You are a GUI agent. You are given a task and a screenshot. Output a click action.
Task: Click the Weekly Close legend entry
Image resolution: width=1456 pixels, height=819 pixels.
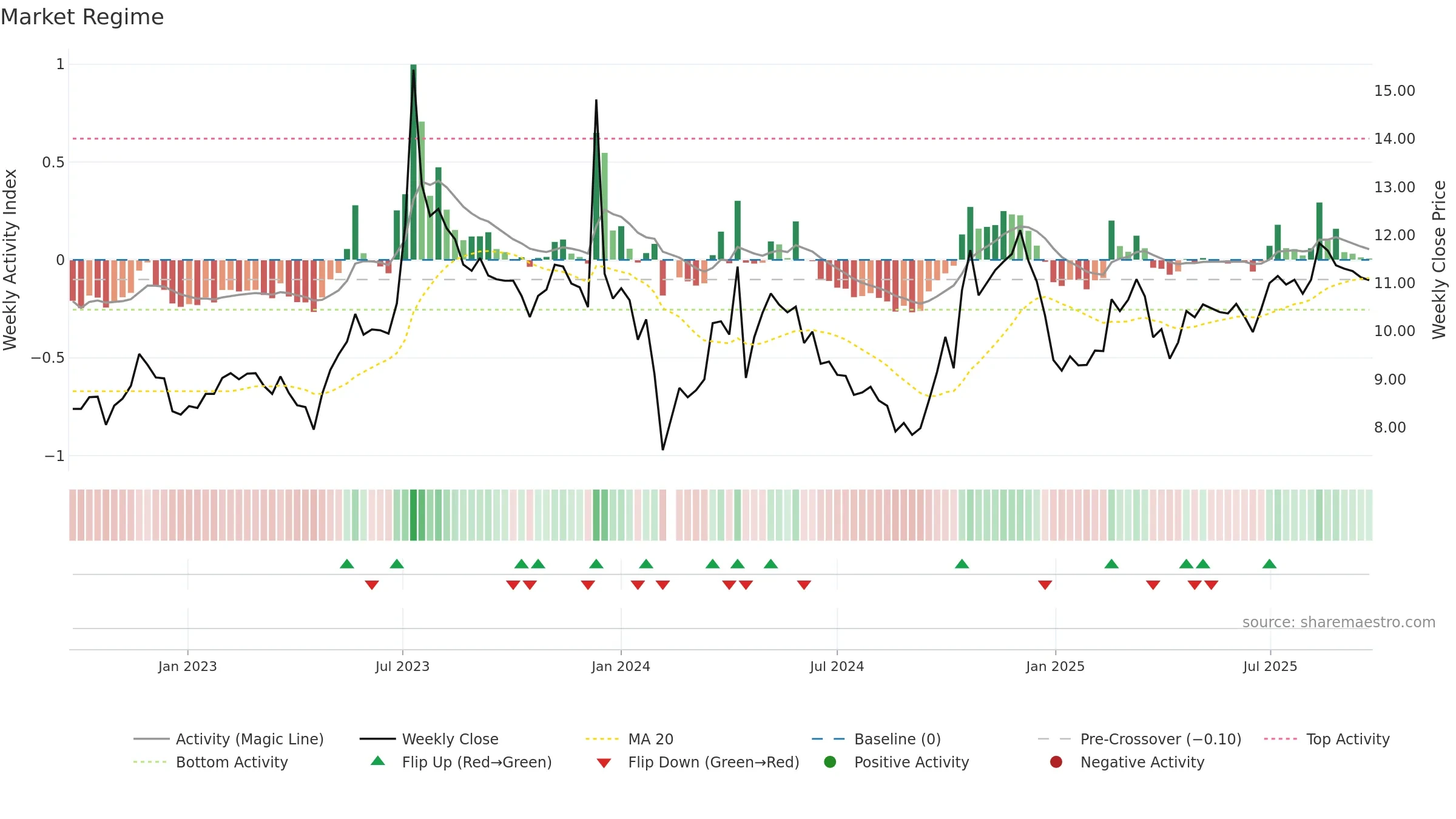click(x=429, y=739)
